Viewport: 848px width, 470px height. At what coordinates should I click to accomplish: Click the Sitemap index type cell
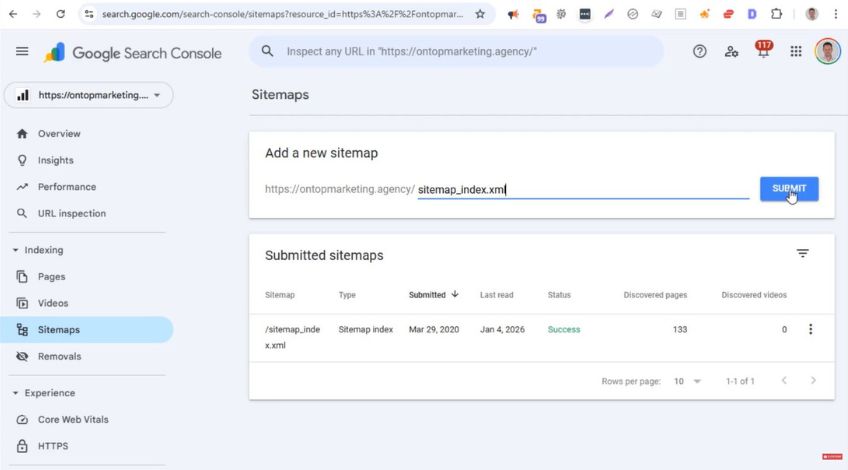coord(366,329)
